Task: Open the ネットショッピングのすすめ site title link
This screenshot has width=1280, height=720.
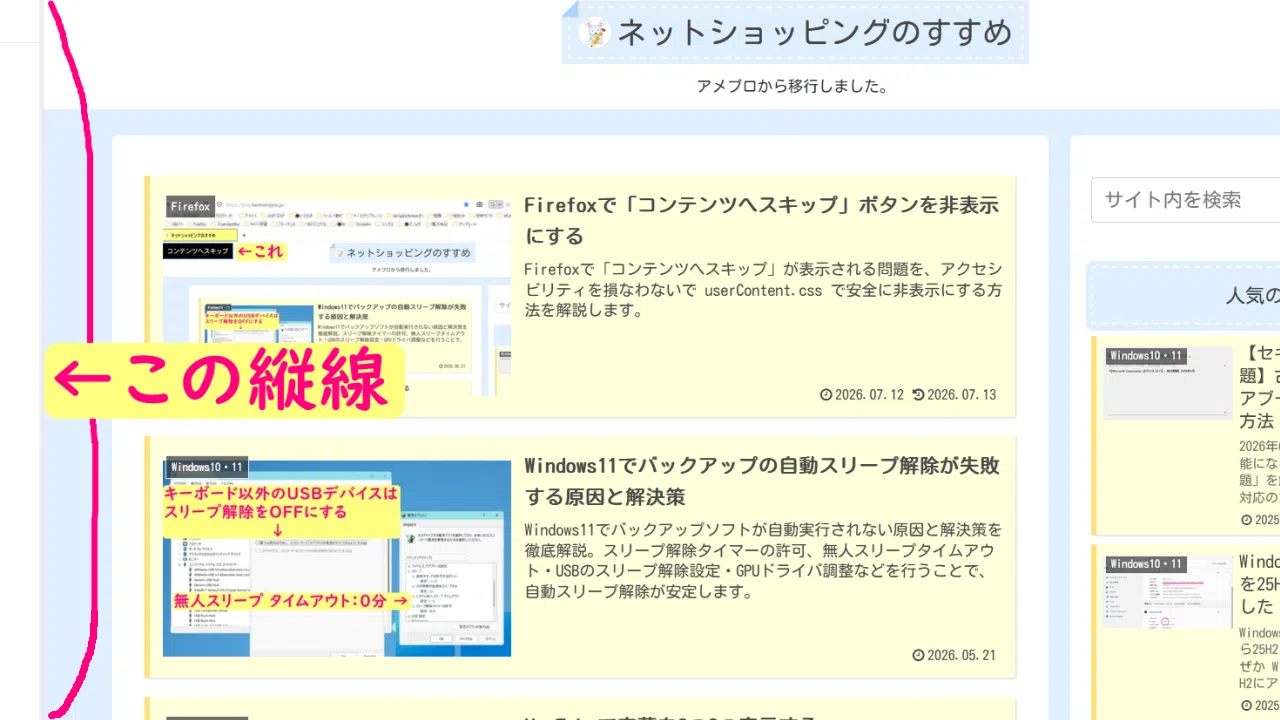Action: (x=815, y=33)
